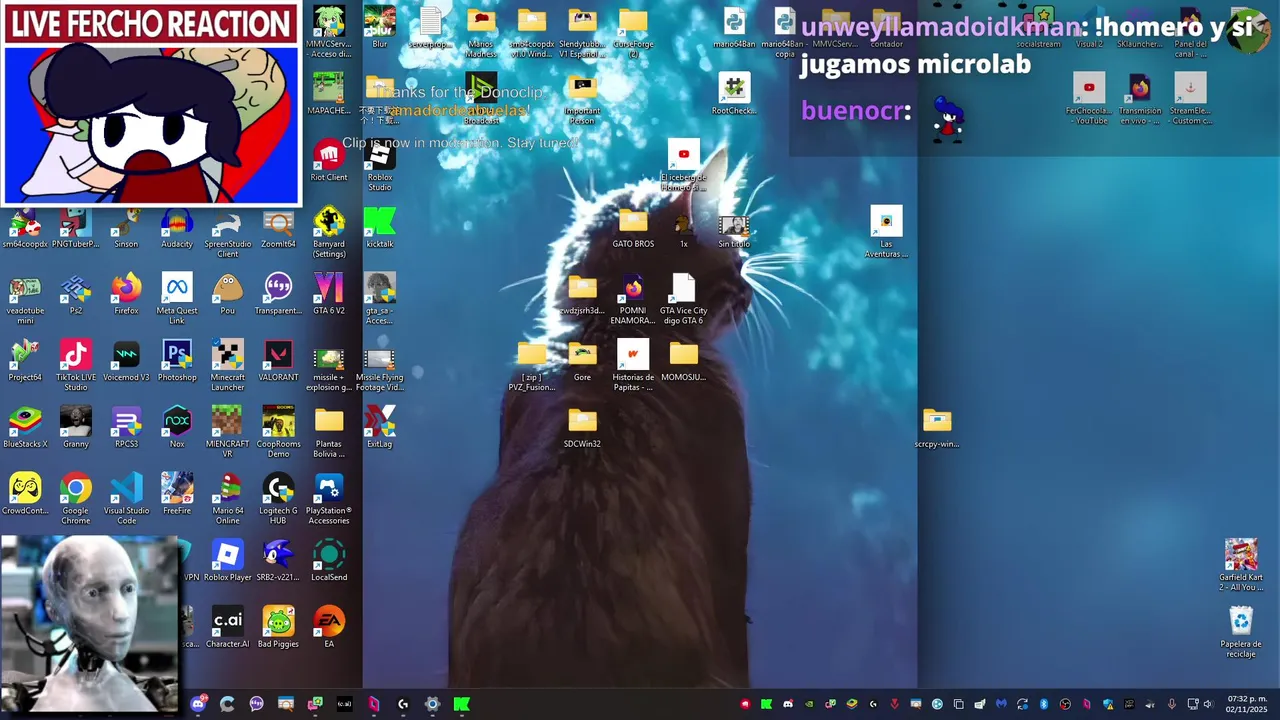This screenshot has height=720, width=1280.
Task: Open the kicktalk desktop icon
Action: 379,227
